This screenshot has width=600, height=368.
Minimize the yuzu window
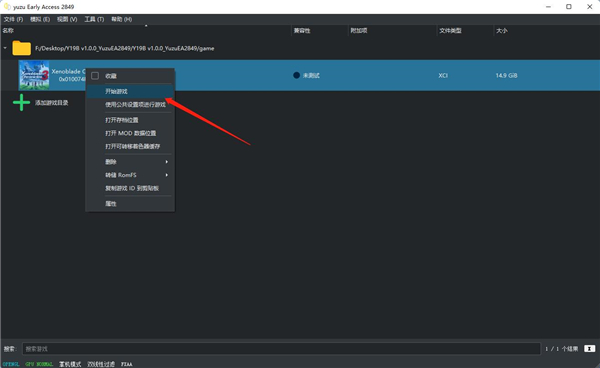click(x=548, y=7)
